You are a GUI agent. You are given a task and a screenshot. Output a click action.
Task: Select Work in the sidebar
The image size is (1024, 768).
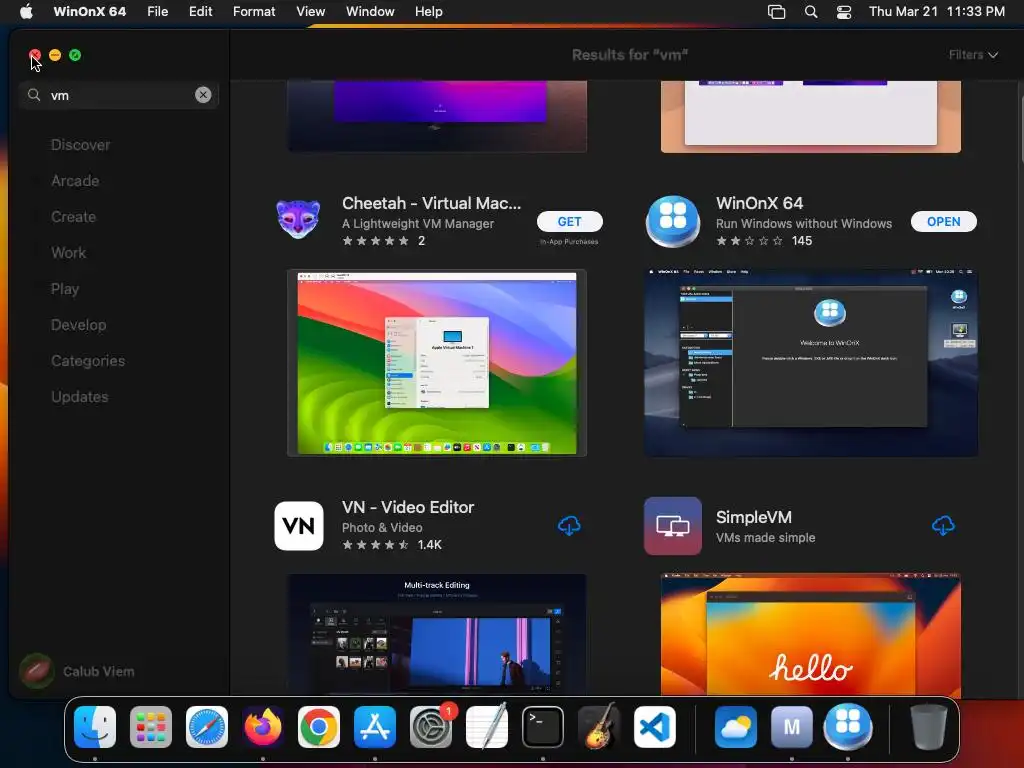click(69, 253)
